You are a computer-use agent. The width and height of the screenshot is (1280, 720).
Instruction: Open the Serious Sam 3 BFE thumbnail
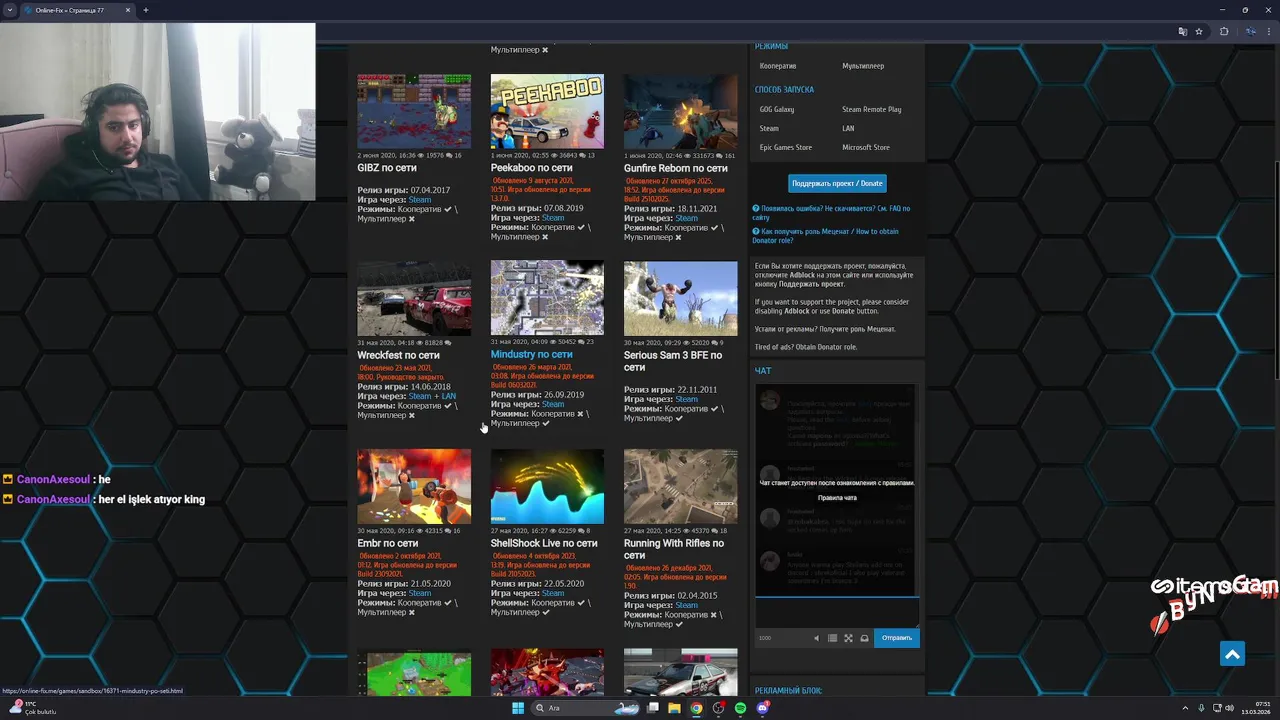[680, 298]
